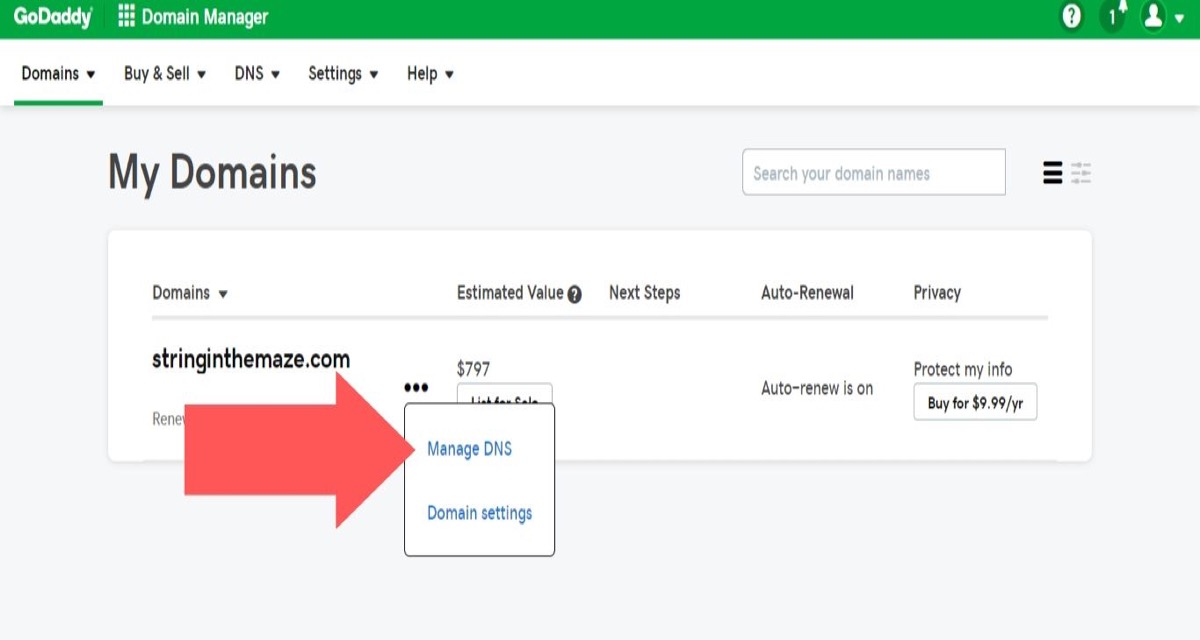1200x640 pixels.
Task: Click the user account avatar icon
Action: click(x=1154, y=17)
